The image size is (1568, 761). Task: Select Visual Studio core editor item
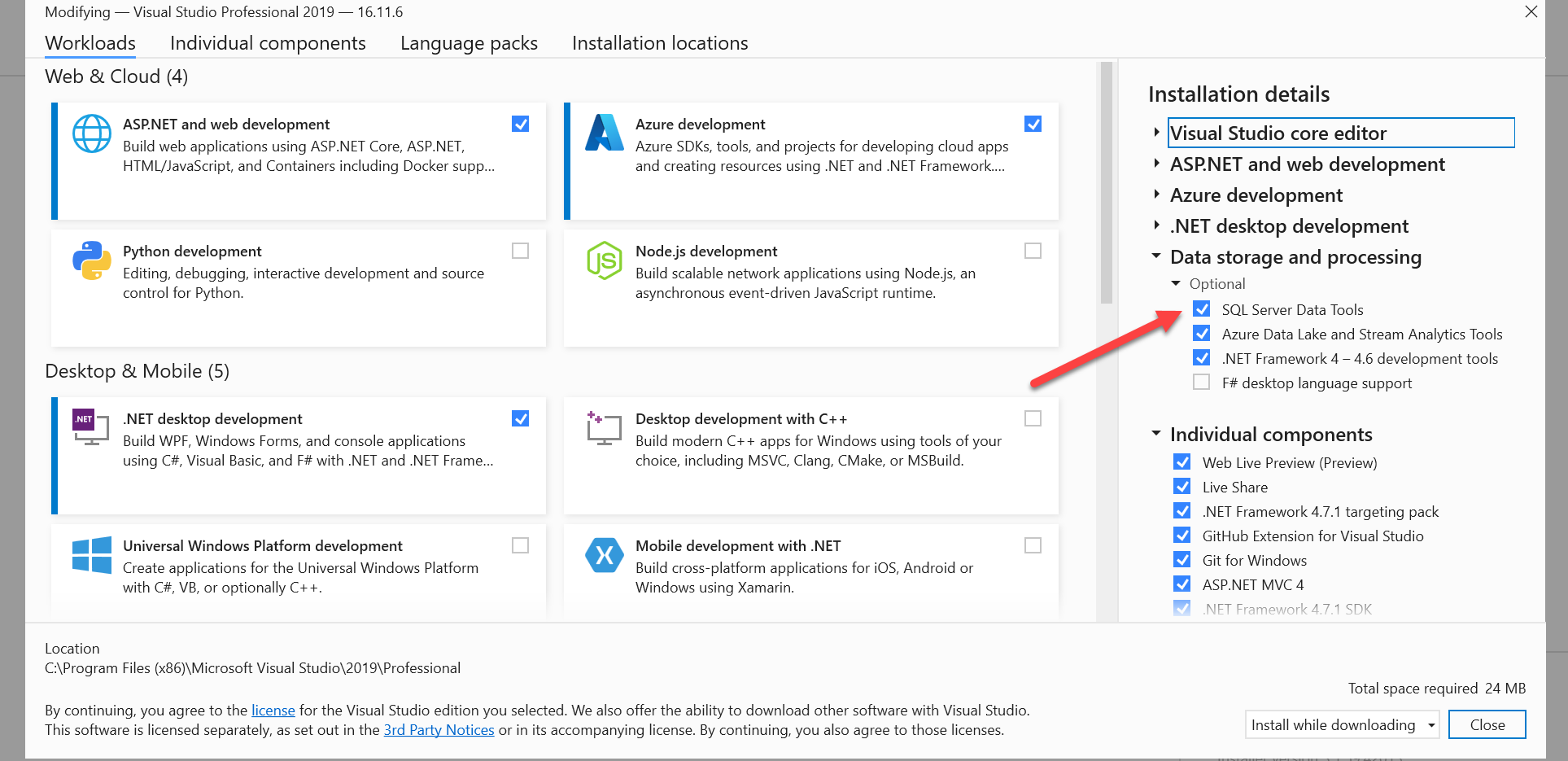1341,133
